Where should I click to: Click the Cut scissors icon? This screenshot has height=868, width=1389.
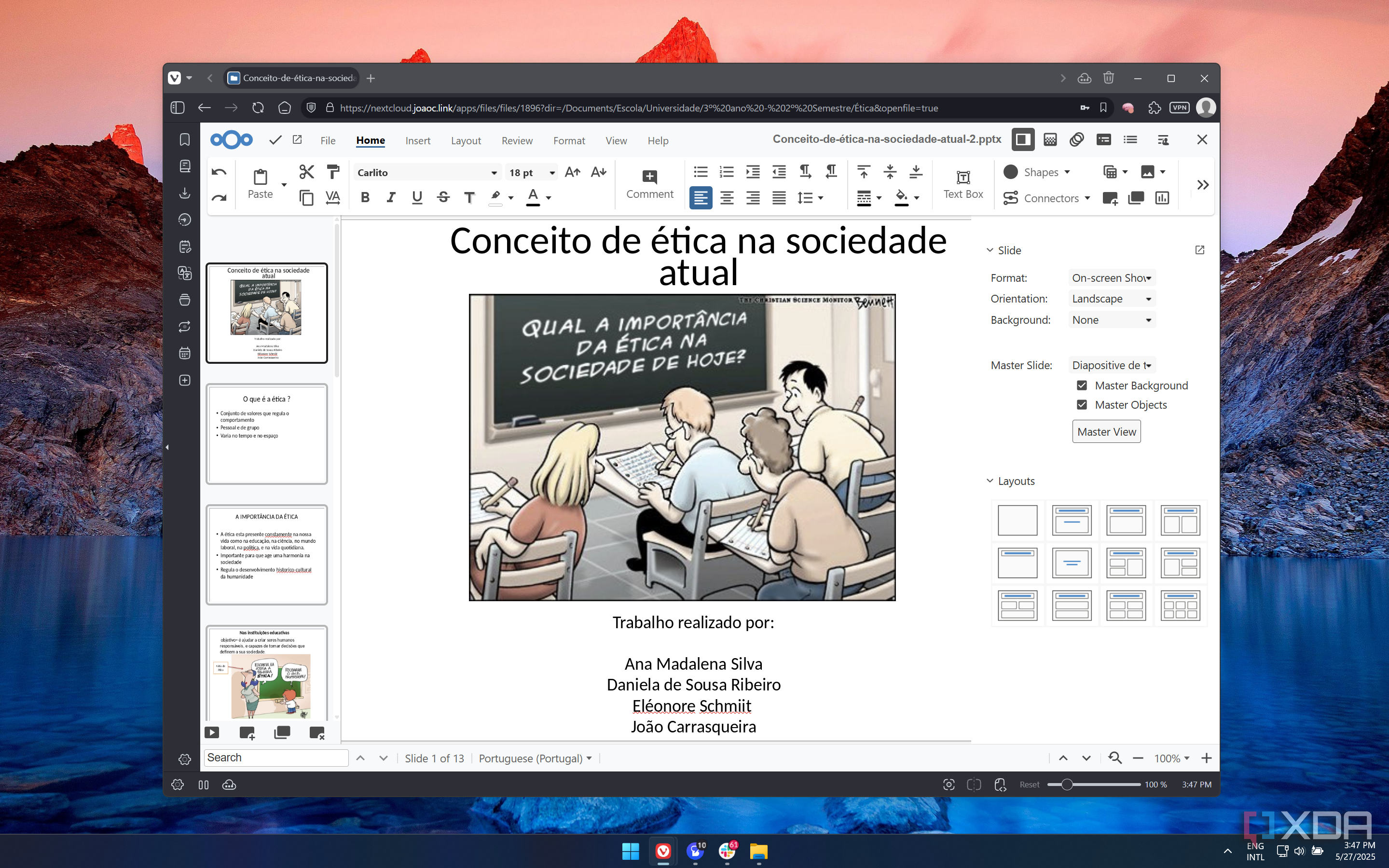click(x=306, y=172)
